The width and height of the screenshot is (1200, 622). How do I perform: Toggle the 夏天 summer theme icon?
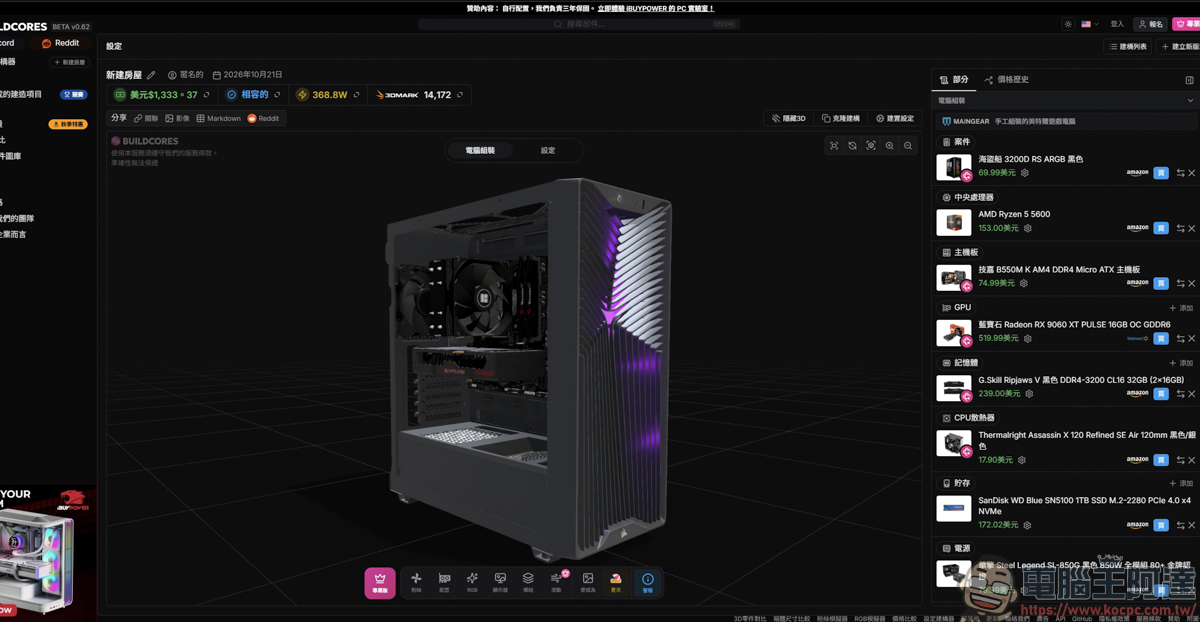coord(616,582)
